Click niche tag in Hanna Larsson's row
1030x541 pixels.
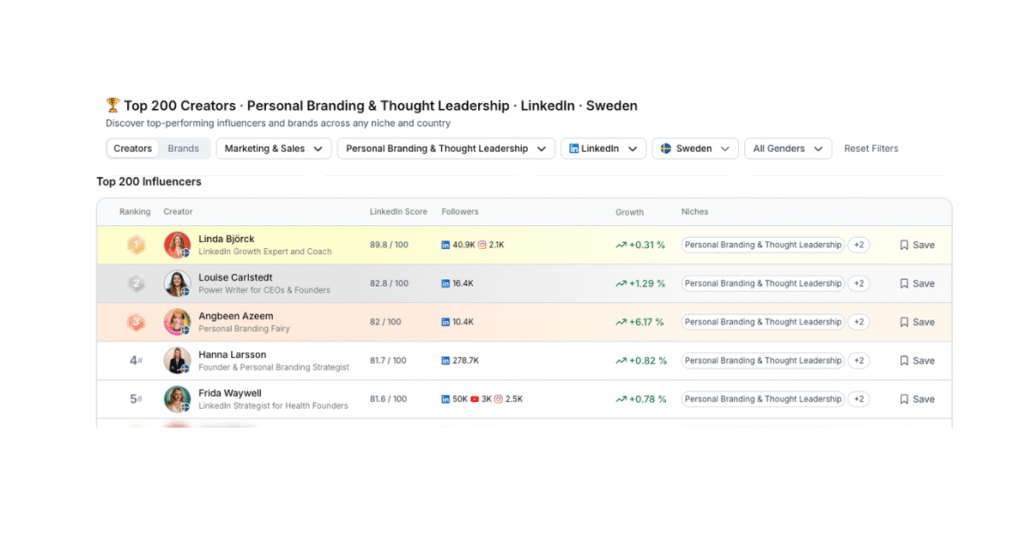pos(763,360)
